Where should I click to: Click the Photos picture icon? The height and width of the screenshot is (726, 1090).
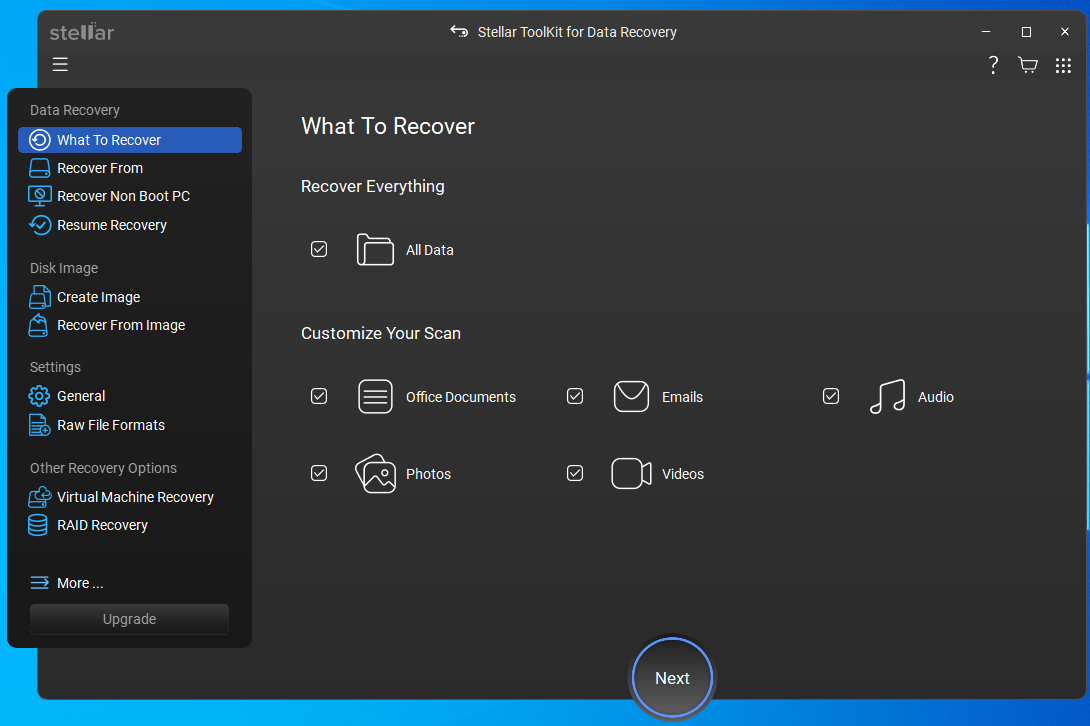375,474
